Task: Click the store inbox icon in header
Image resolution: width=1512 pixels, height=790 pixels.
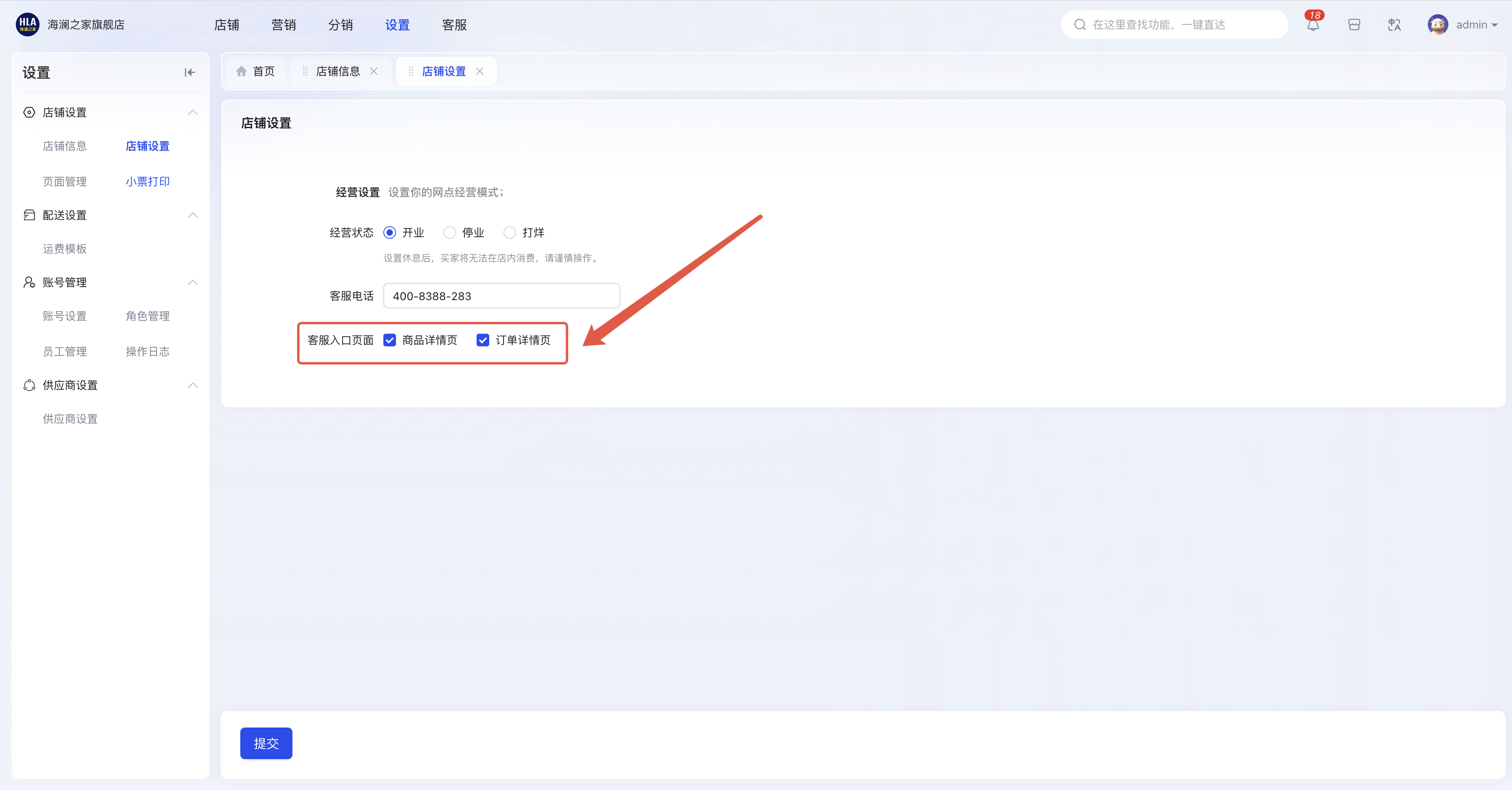Action: tap(1354, 25)
